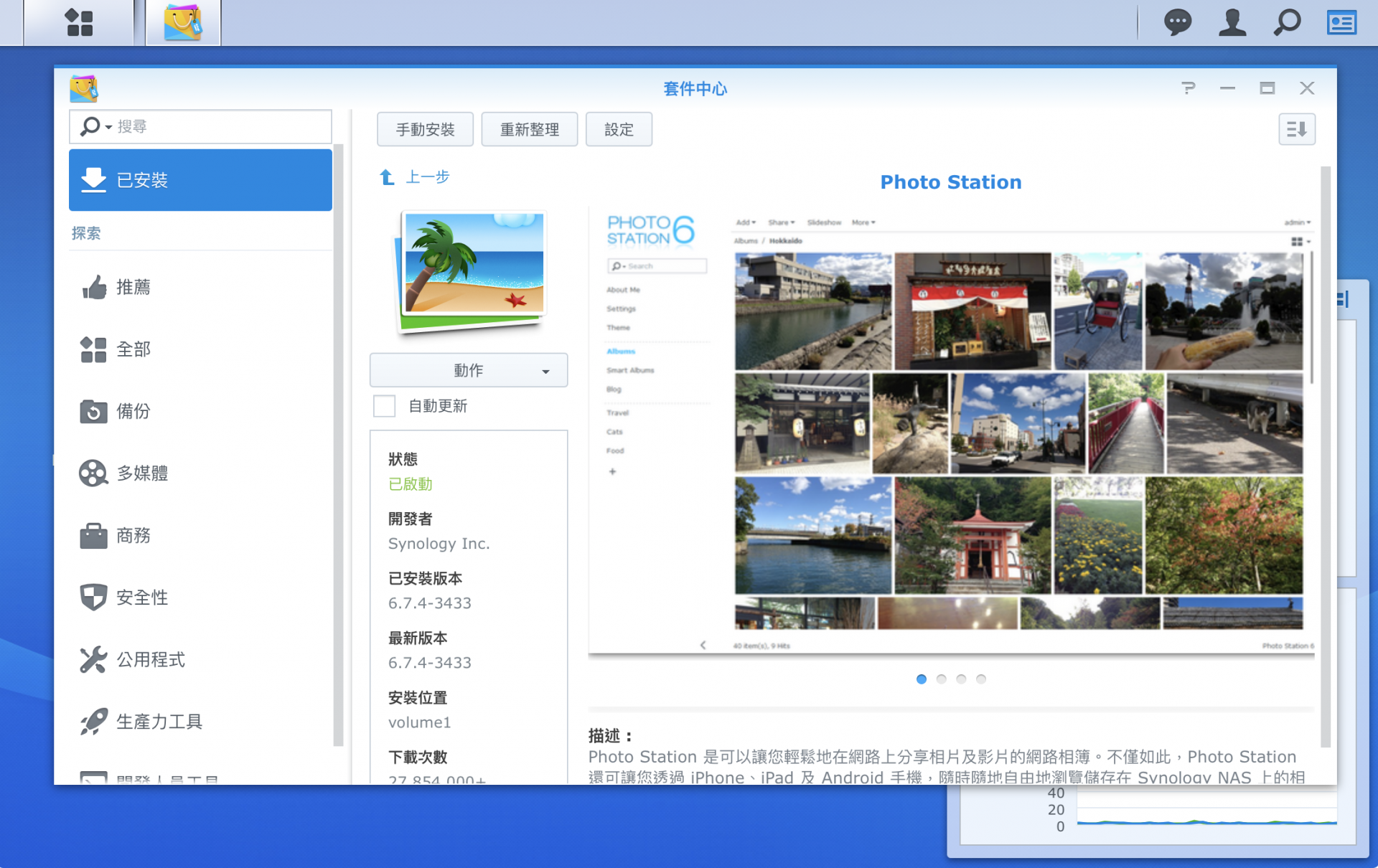
Task: Click the top-bar search magnifier icon
Action: point(1287,22)
